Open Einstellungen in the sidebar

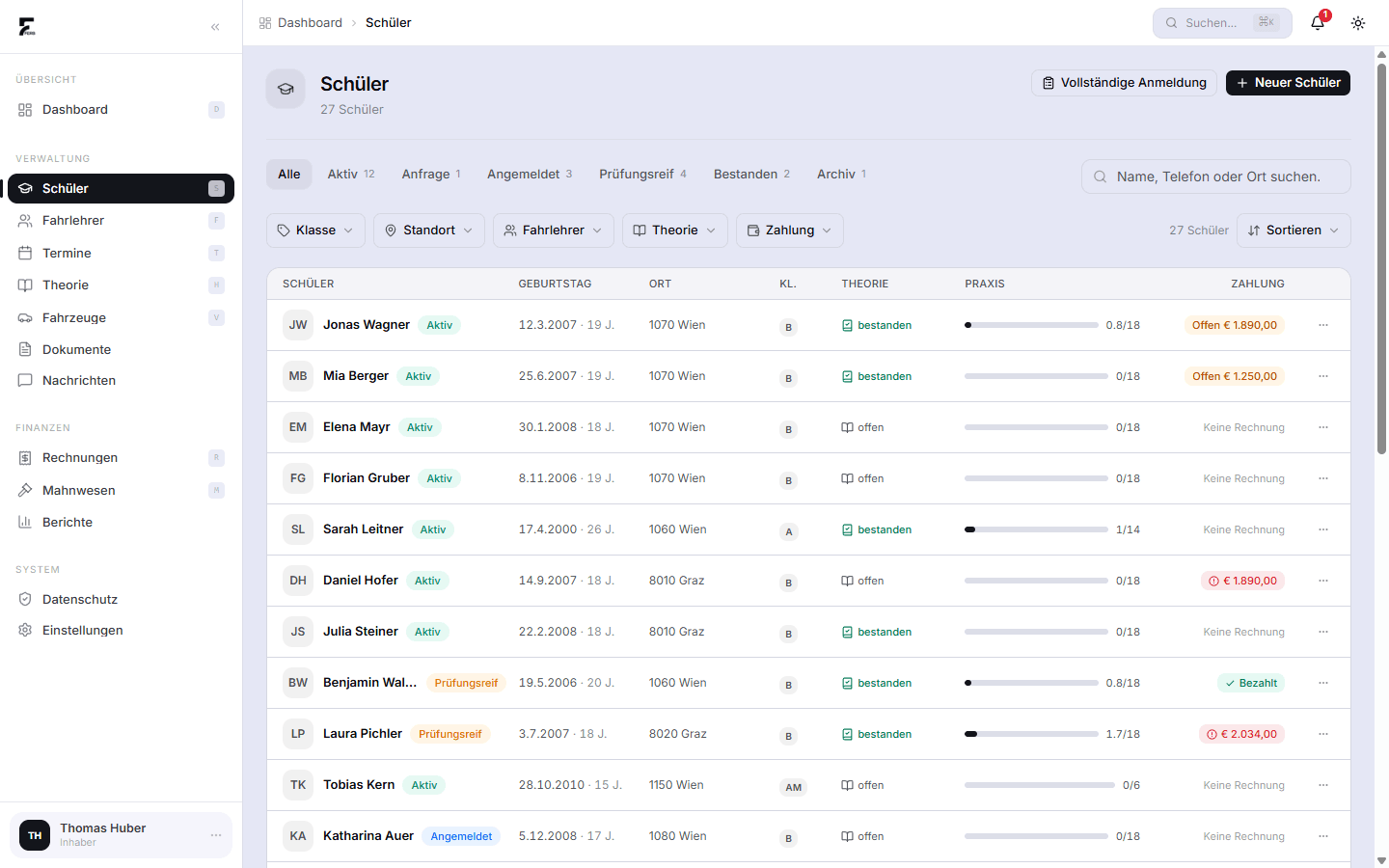tap(121, 631)
